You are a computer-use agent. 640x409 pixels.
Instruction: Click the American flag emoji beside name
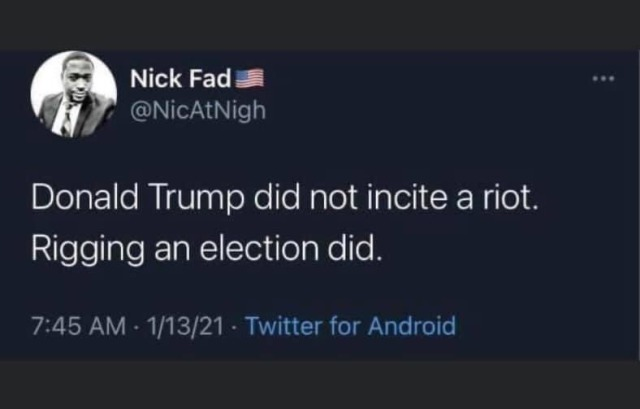pyautogui.click(x=250, y=78)
